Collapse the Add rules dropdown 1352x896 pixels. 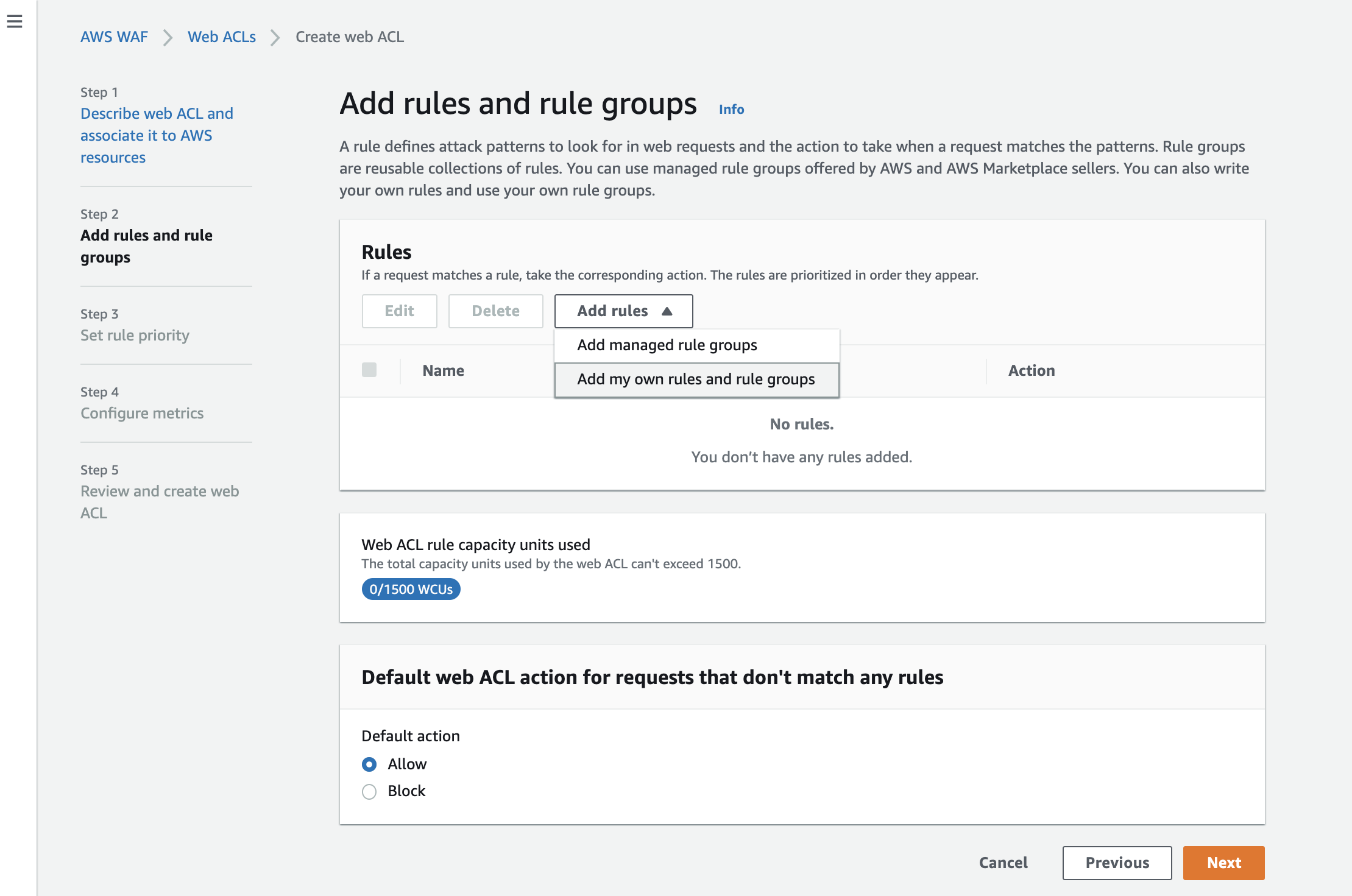(x=612, y=311)
